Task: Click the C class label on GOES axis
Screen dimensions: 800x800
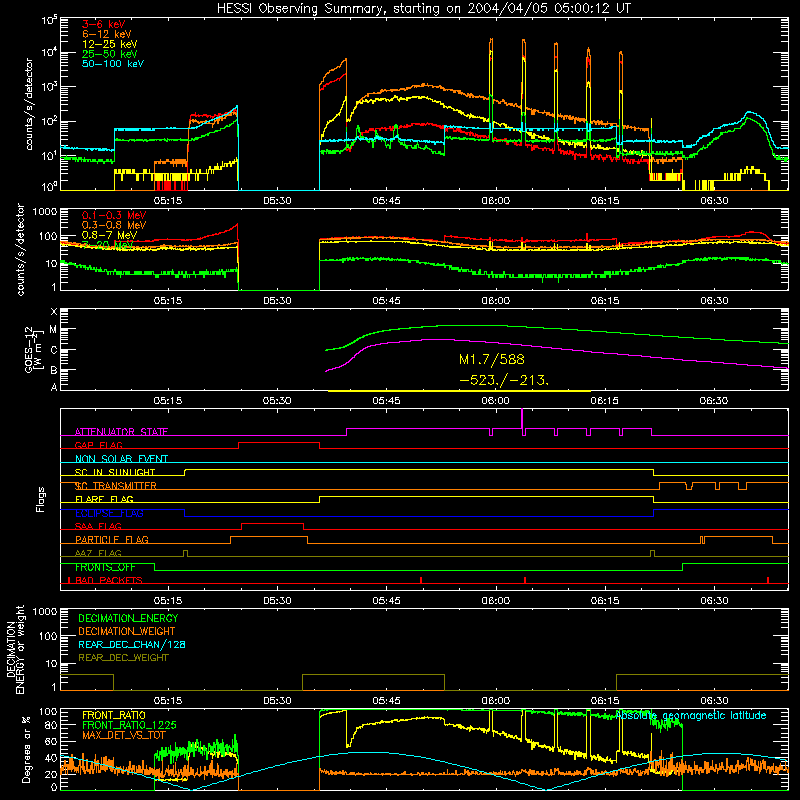Action: (x=54, y=350)
